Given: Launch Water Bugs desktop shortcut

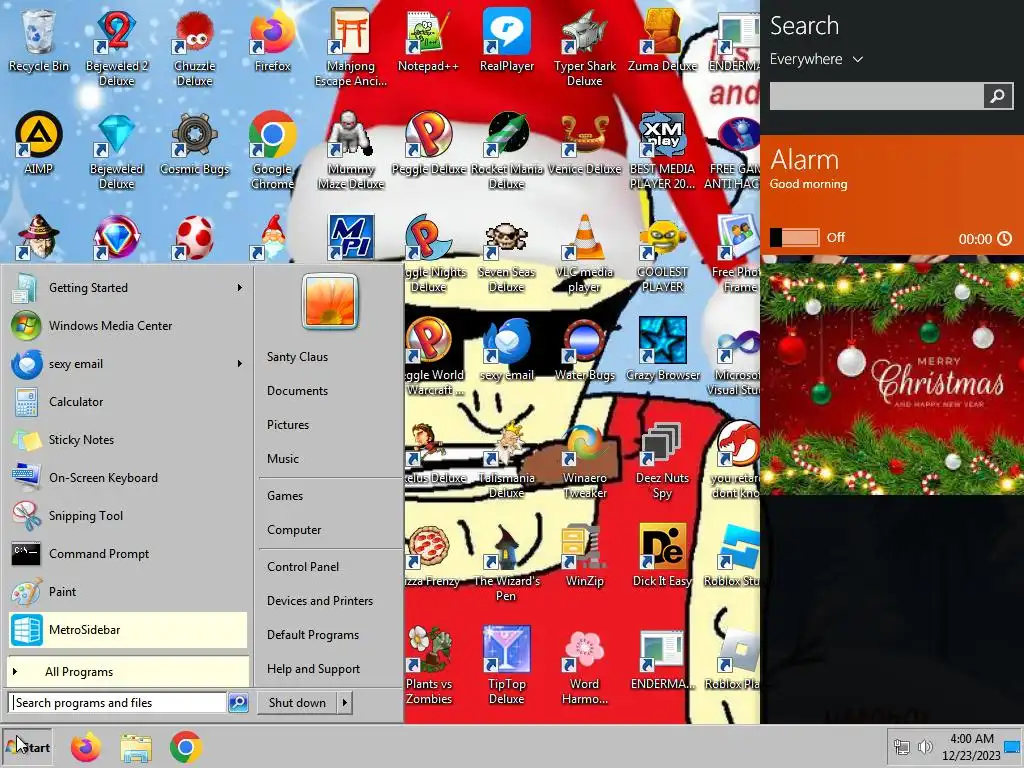Looking at the screenshot, I should click(x=584, y=350).
